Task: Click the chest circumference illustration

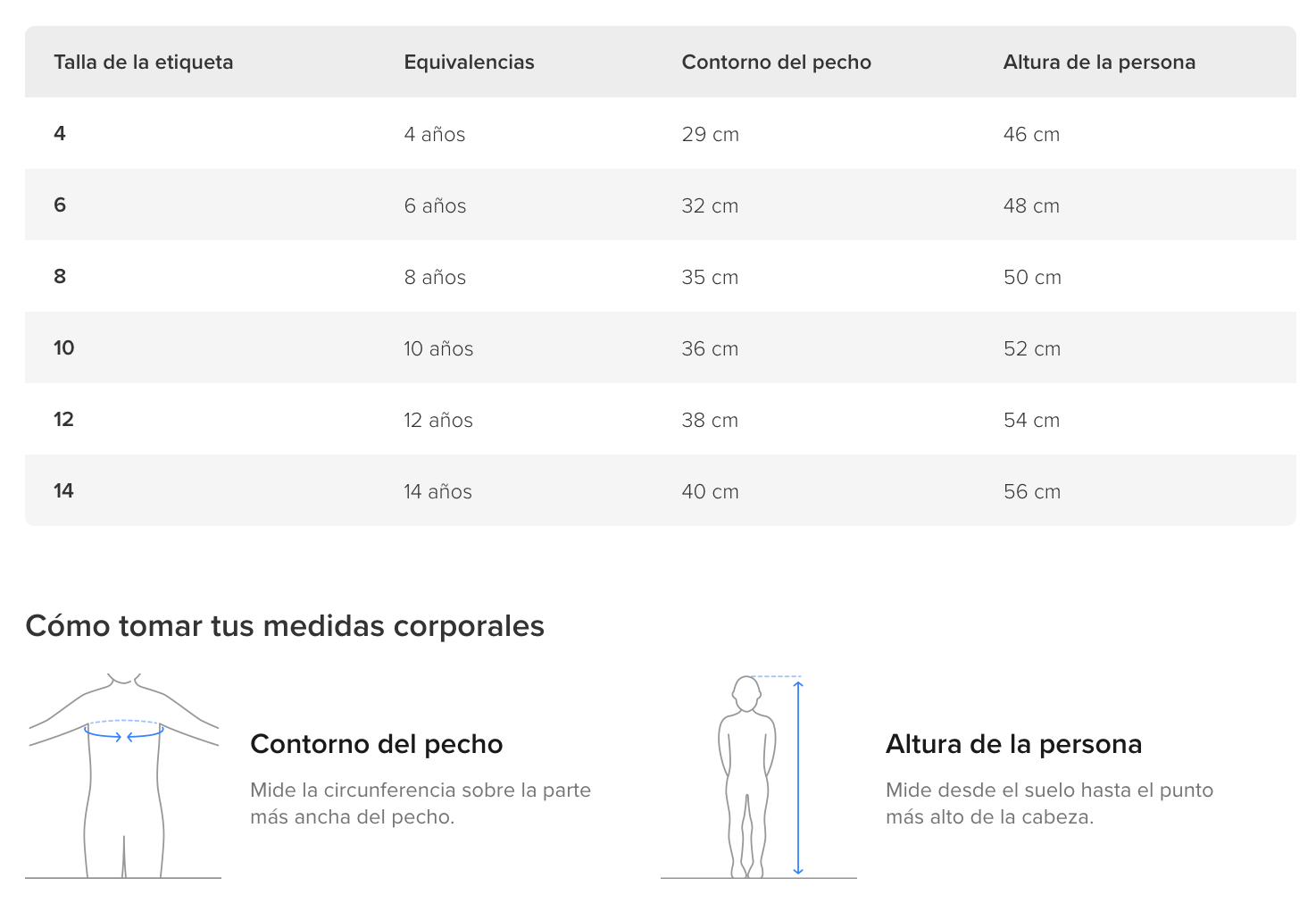Action: (123, 776)
